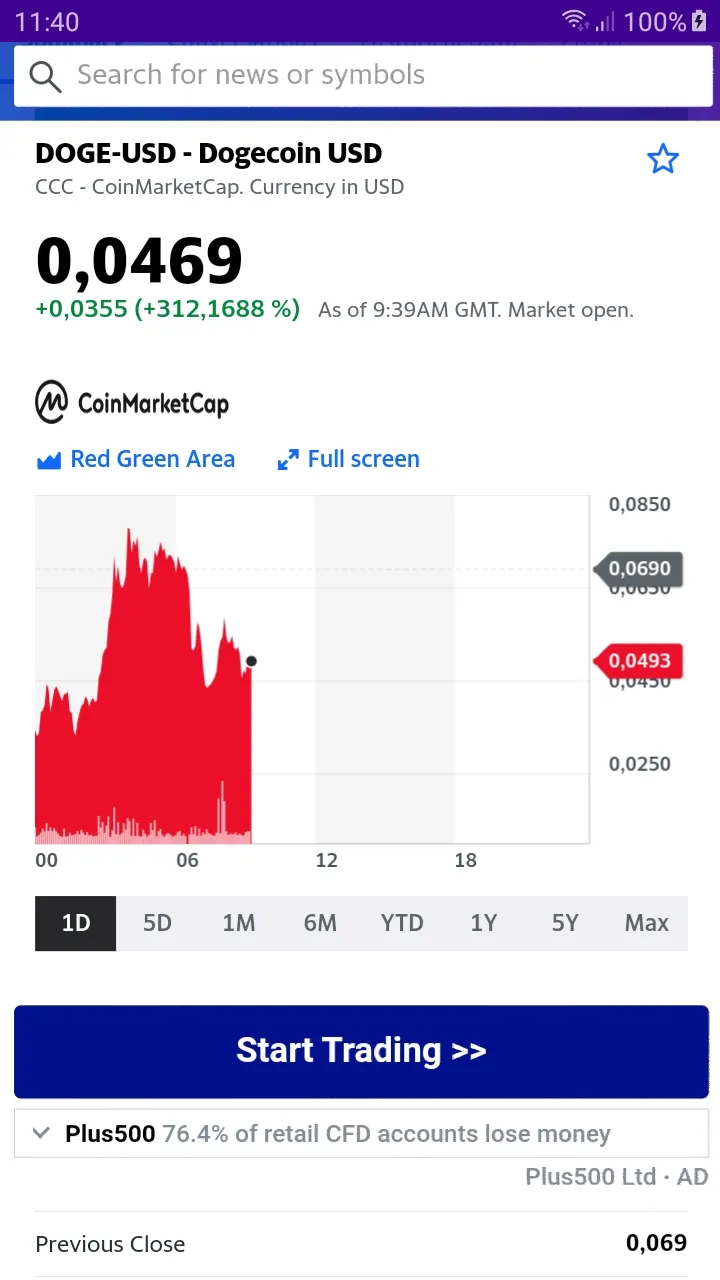Show the Max chart range

coord(646,923)
